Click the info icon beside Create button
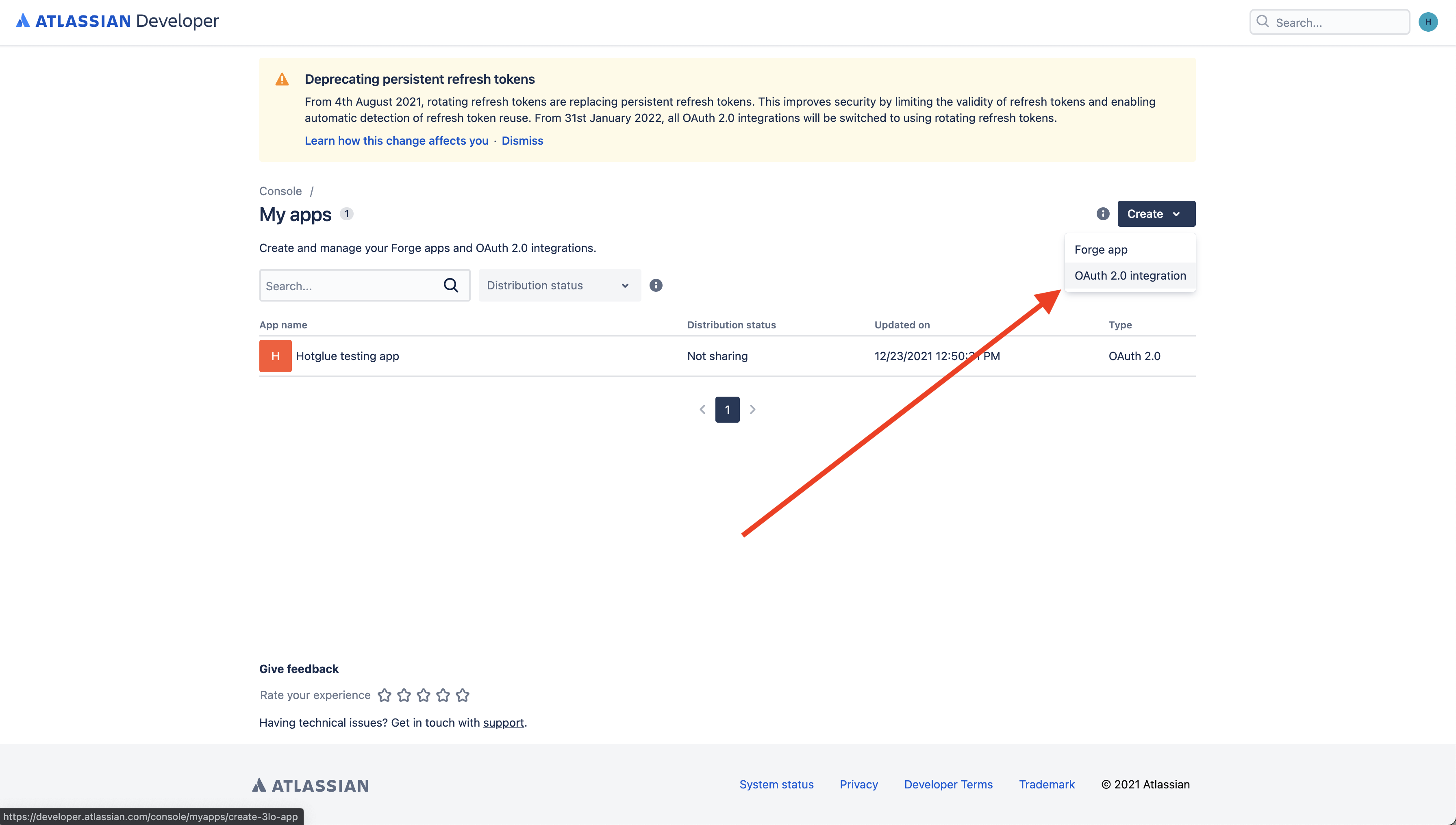This screenshot has height=825, width=1456. point(1102,214)
